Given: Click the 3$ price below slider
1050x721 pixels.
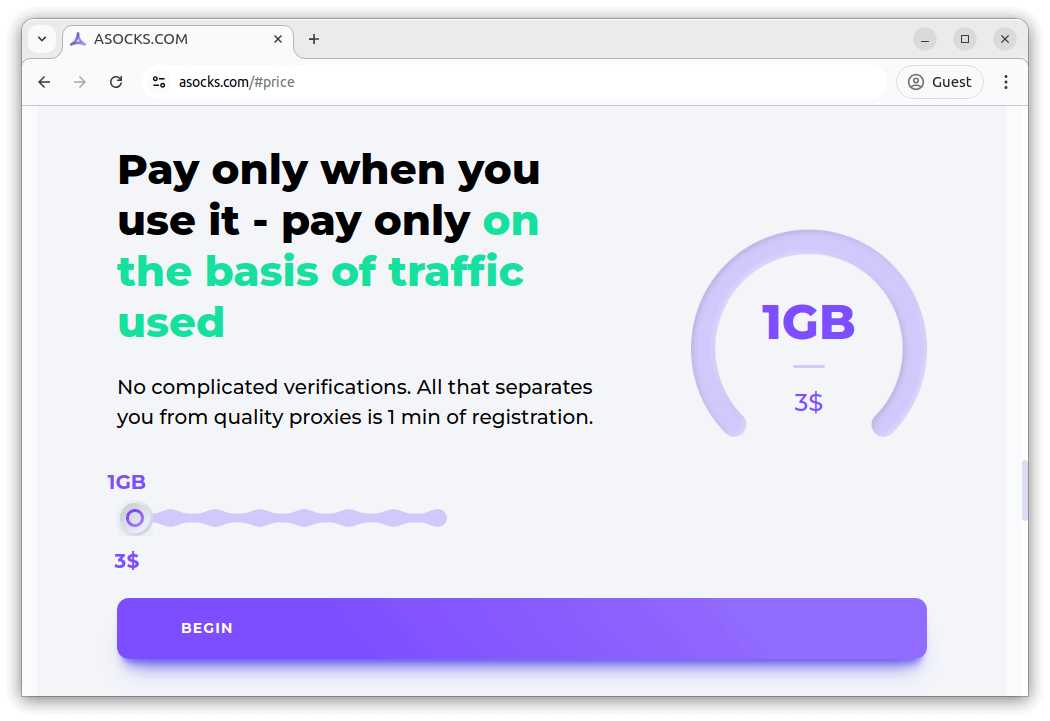Looking at the screenshot, I should 127,561.
